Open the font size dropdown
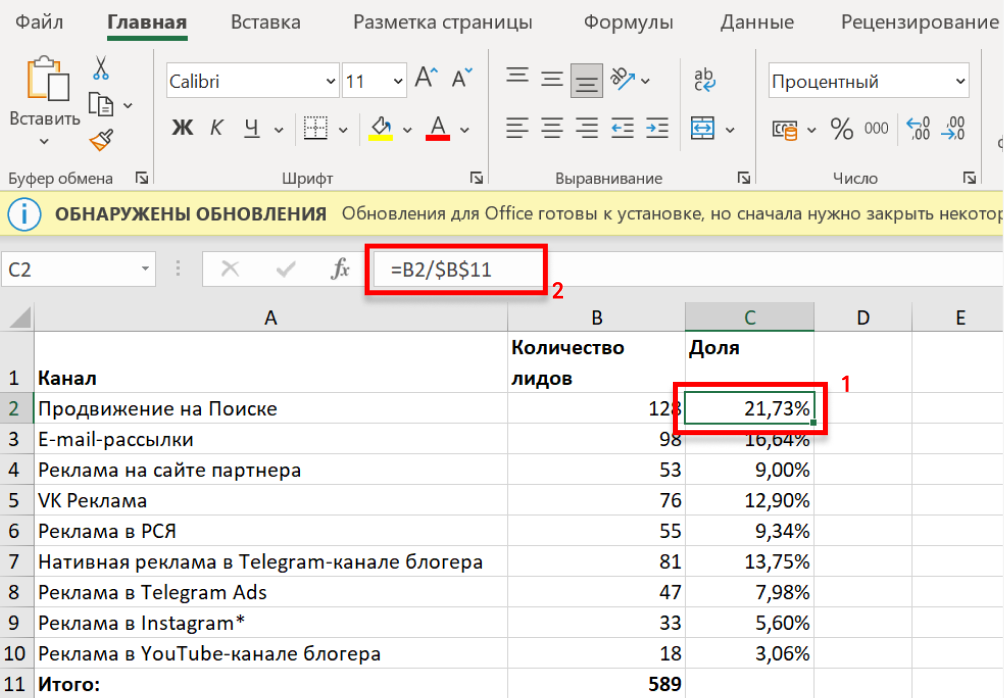The width and height of the screenshot is (1004, 698). click(x=397, y=80)
